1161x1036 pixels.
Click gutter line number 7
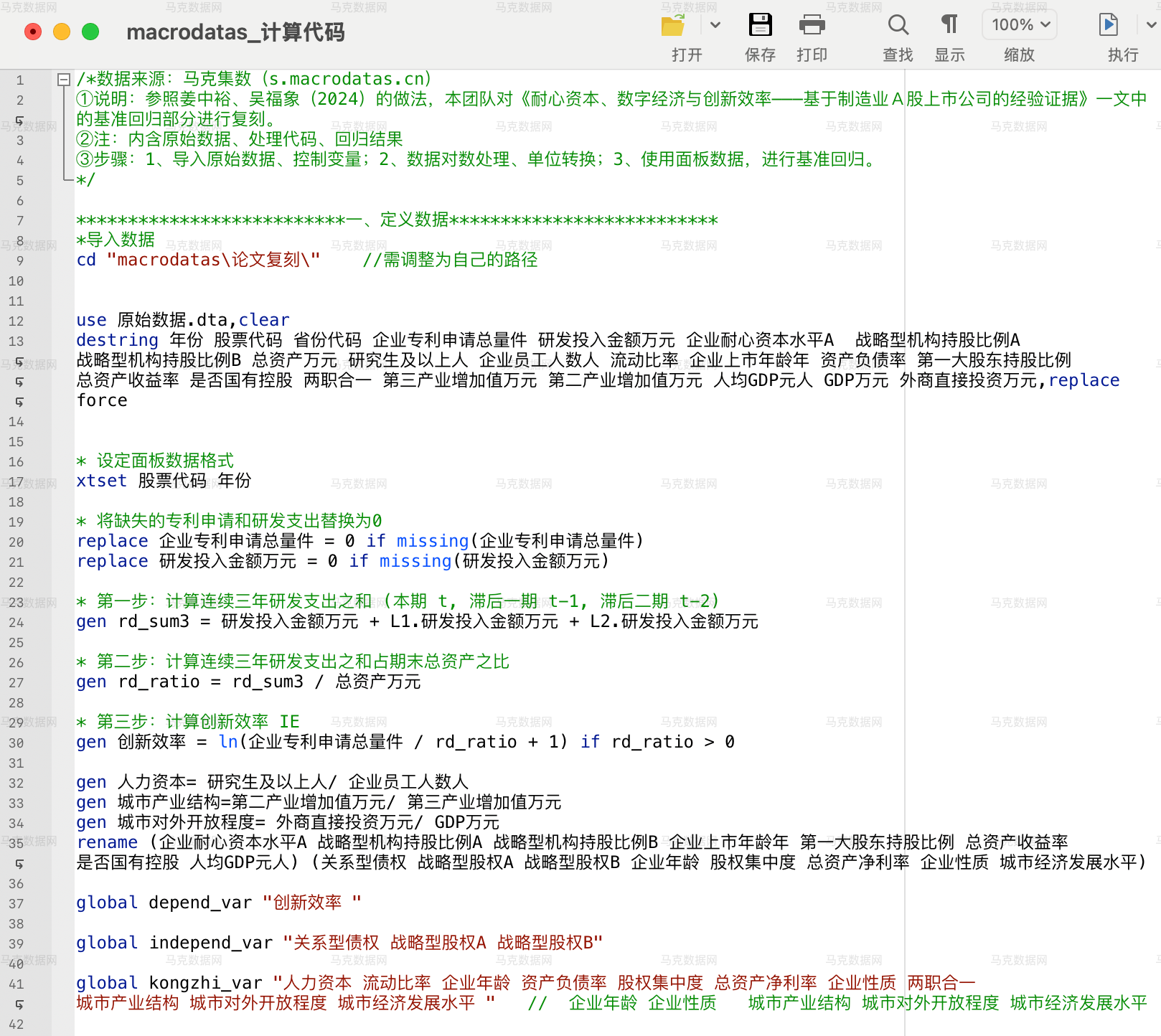pyautogui.click(x=20, y=221)
